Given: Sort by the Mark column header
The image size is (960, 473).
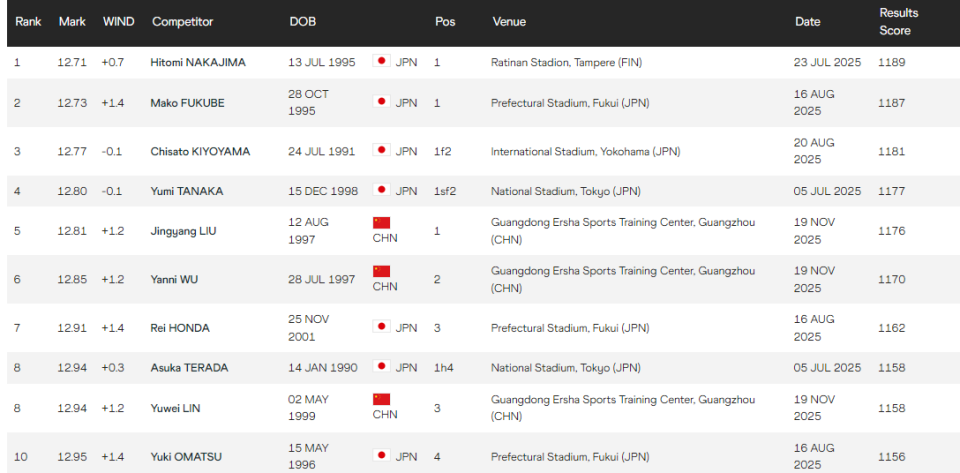Looking at the screenshot, I should click(x=72, y=22).
